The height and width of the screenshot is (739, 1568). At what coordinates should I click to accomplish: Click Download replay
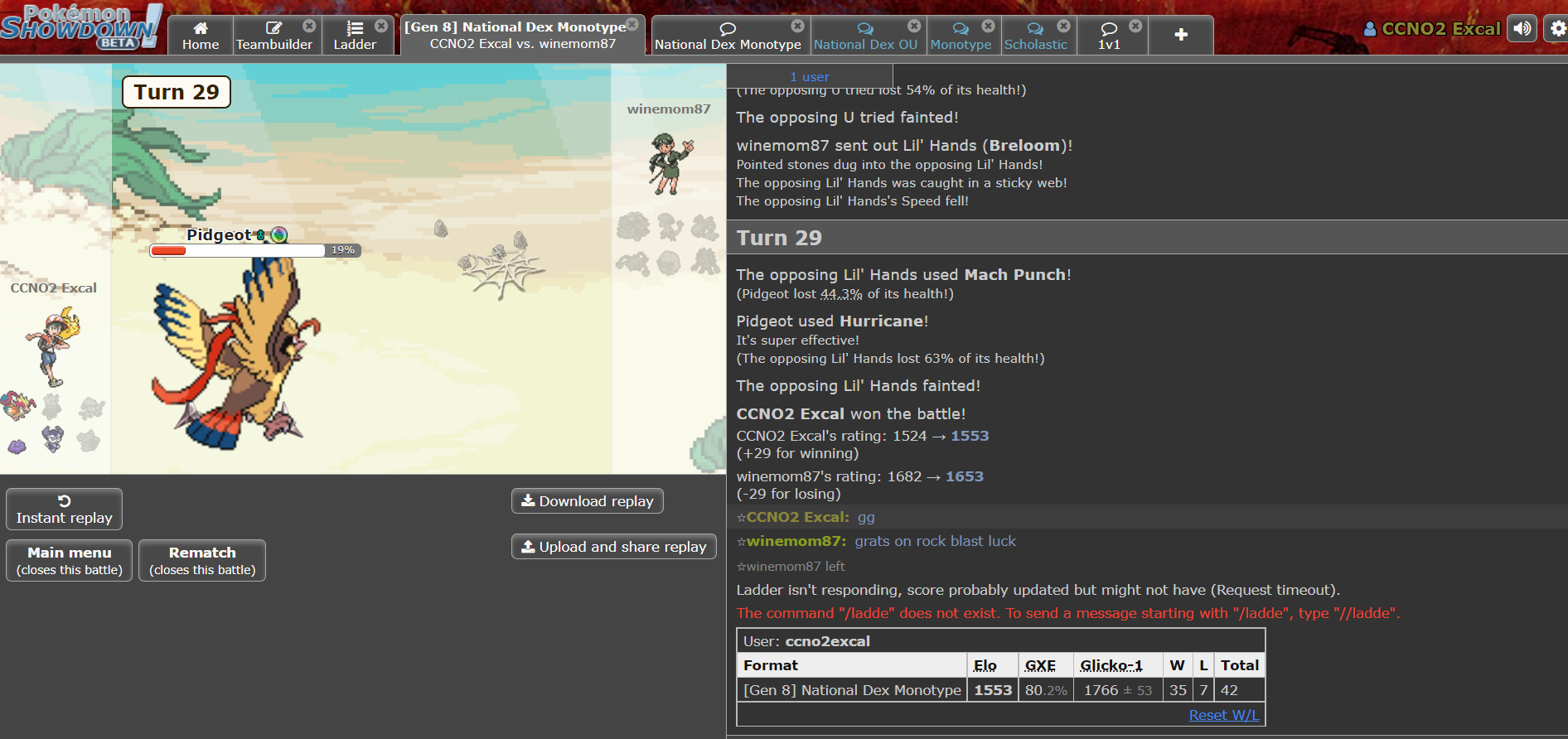pos(588,501)
